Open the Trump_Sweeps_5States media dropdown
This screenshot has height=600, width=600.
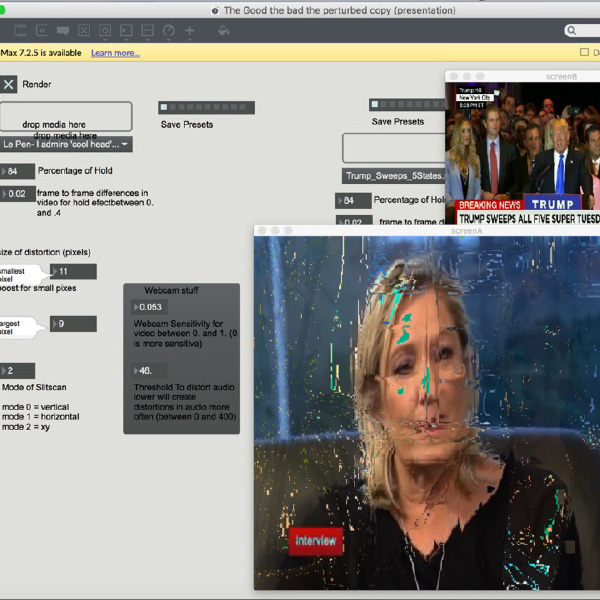click(395, 175)
